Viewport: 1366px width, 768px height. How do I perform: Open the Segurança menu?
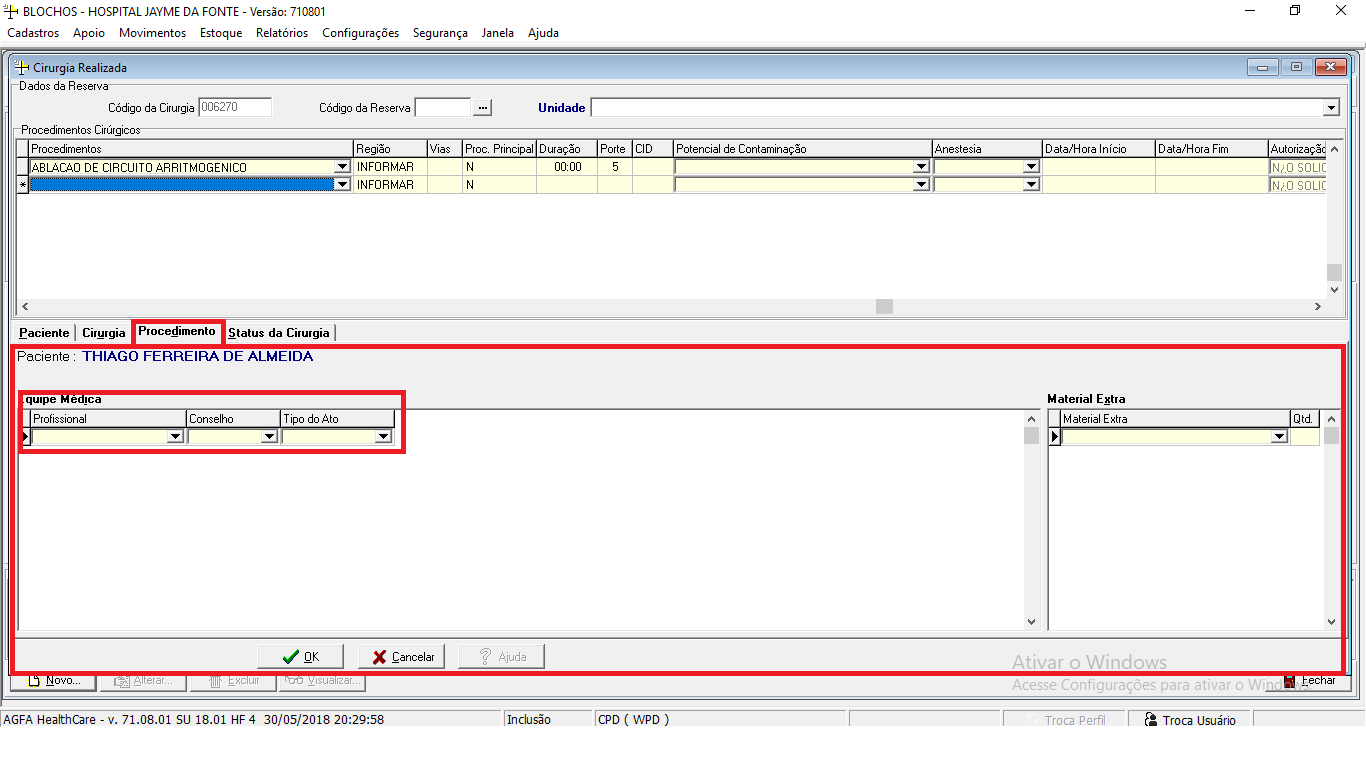pos(440,33)
